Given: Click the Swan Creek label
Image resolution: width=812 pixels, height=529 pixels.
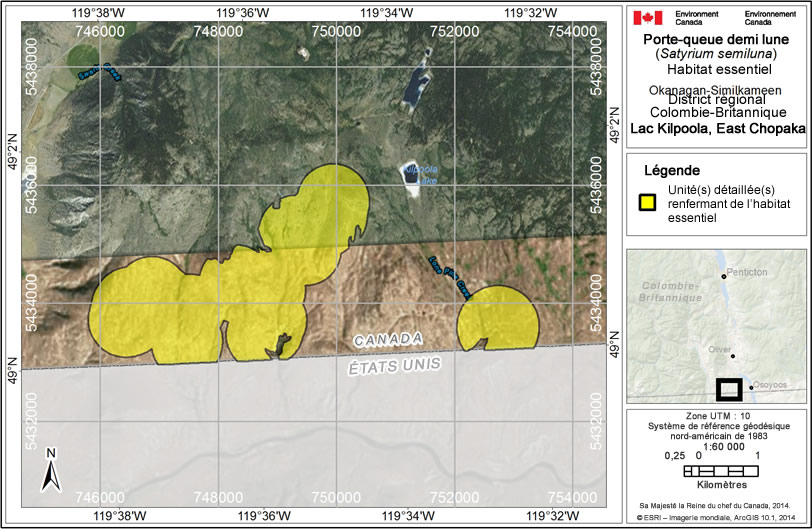Looking at the screenshot, I should coord(100,73).
